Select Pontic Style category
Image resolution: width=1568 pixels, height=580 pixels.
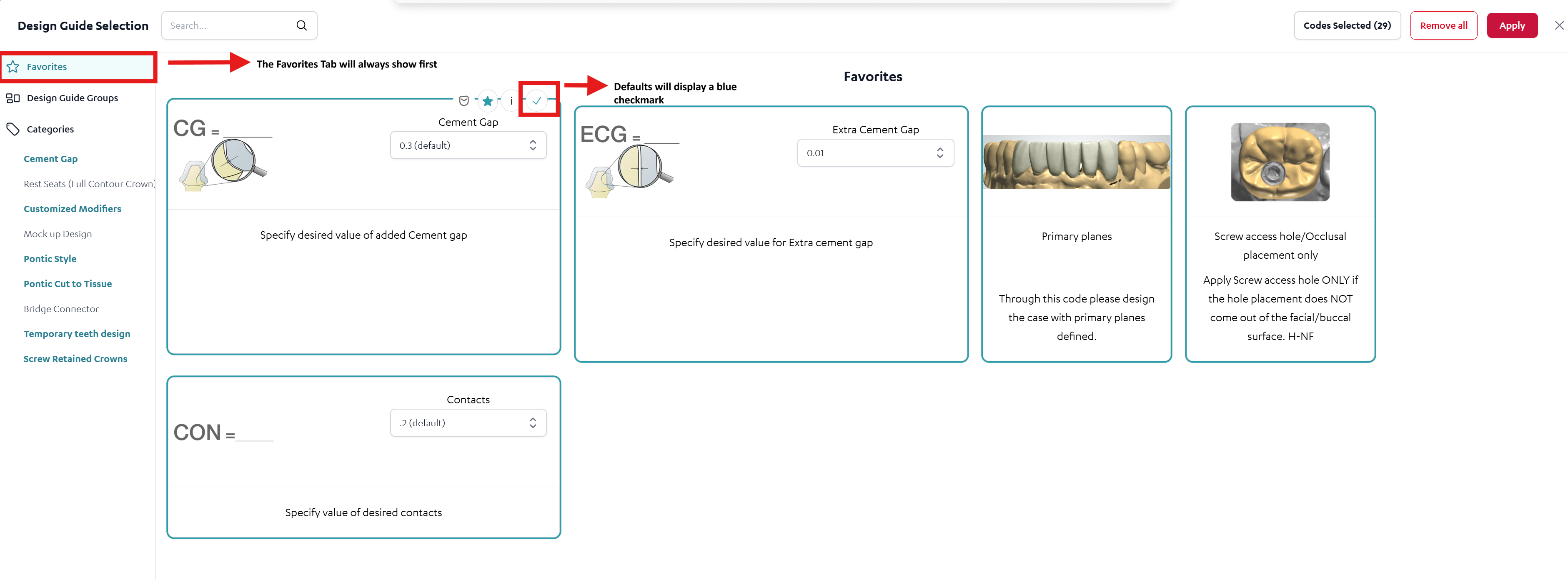[50, 259]
